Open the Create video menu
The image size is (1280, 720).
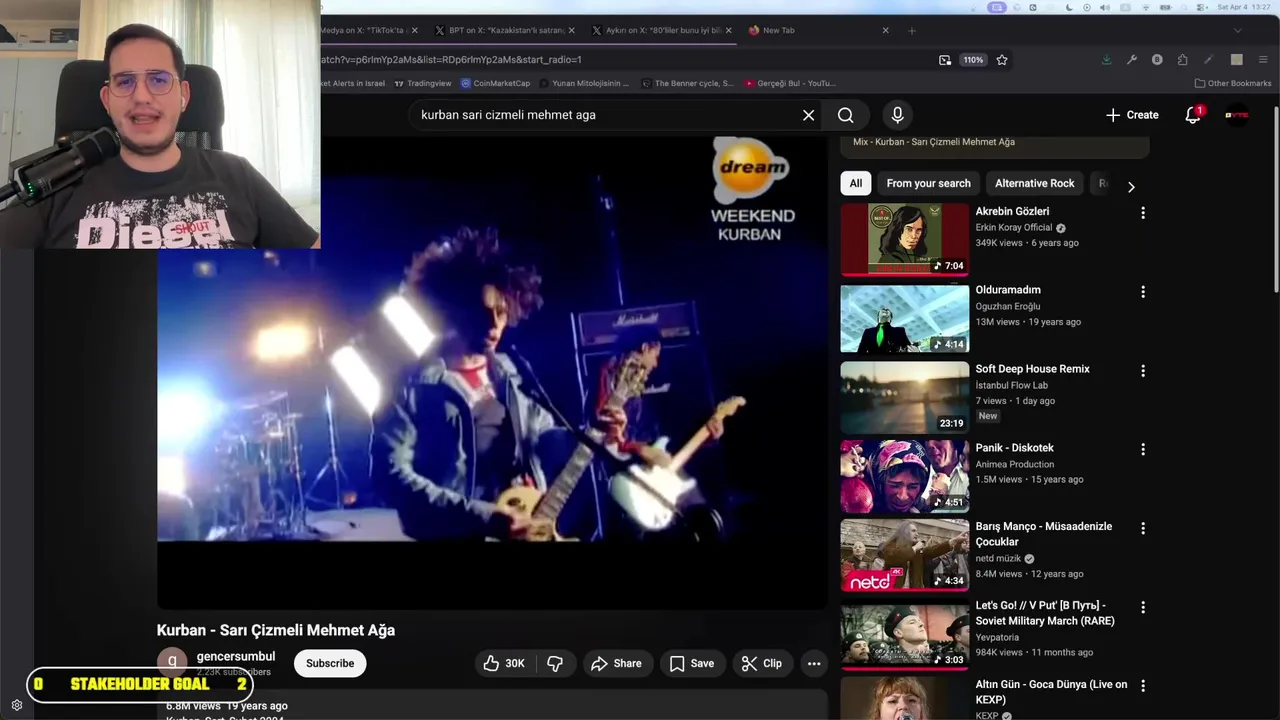[1132, 115]
